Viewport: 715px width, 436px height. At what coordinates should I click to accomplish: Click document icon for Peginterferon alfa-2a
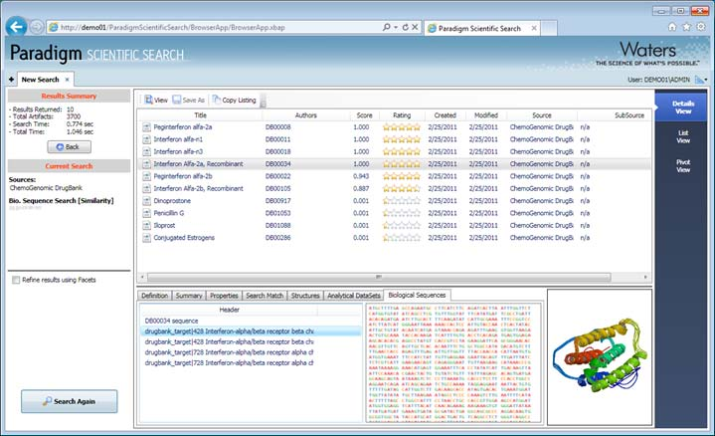[146, 127]
